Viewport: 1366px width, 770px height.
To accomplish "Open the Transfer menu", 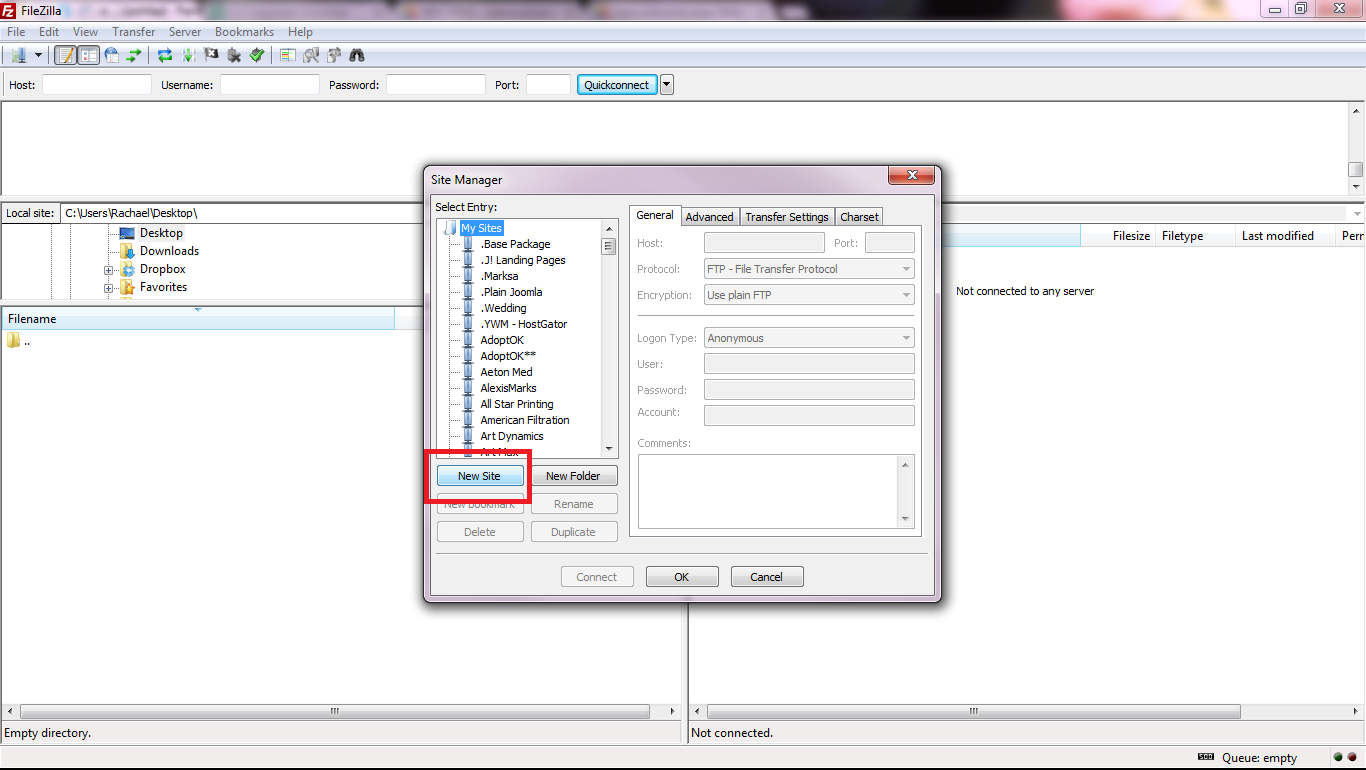I will point(134,32).
